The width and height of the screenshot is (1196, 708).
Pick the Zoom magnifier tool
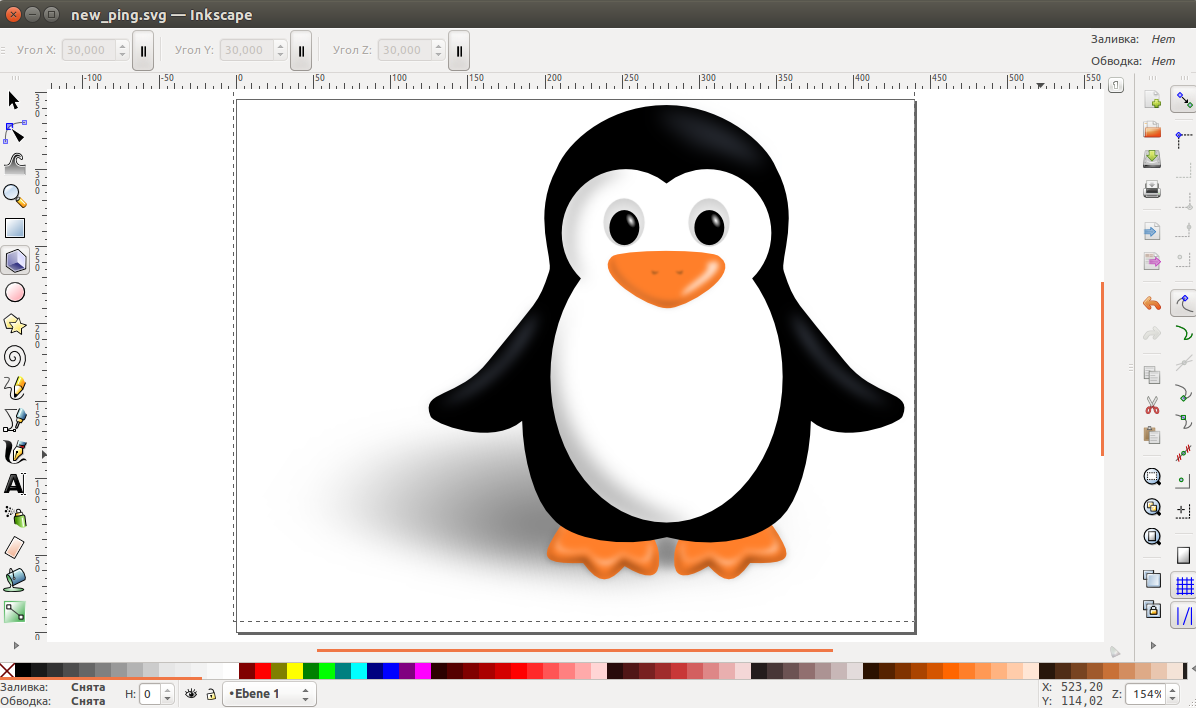click(14, 195)
